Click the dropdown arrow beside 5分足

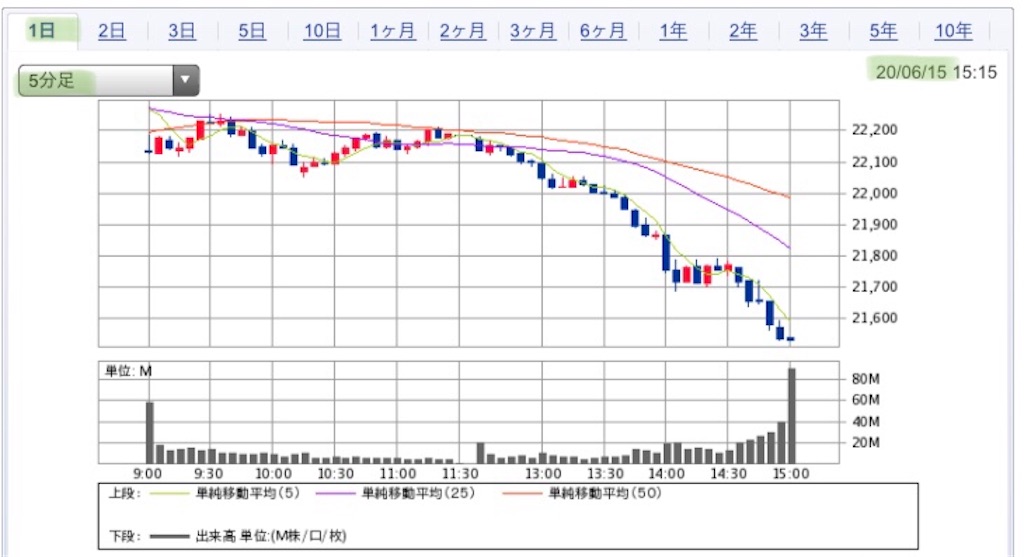[185, 80]
